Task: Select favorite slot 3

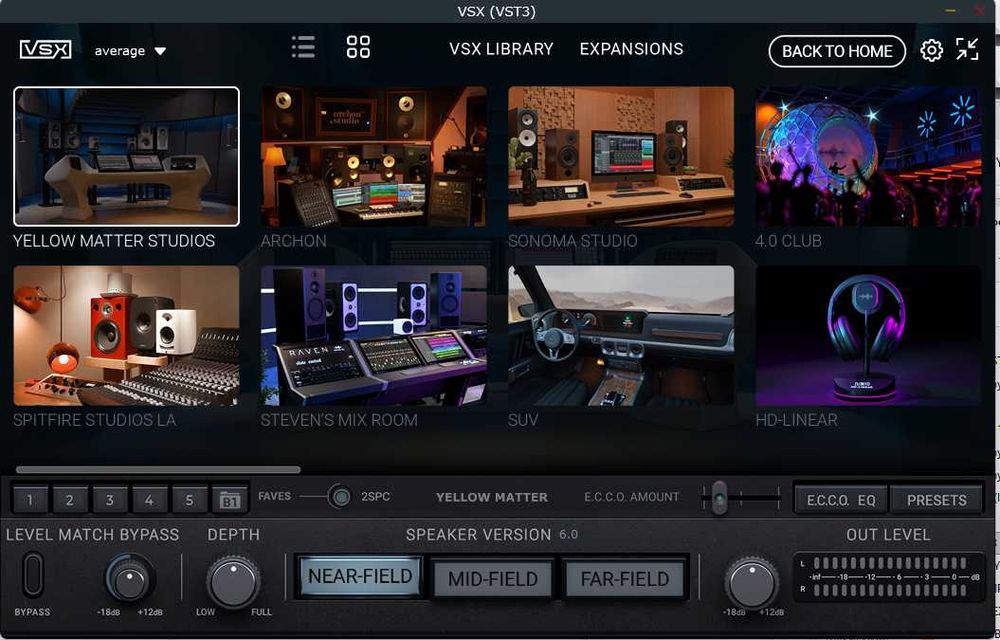Action: (110, 500)
